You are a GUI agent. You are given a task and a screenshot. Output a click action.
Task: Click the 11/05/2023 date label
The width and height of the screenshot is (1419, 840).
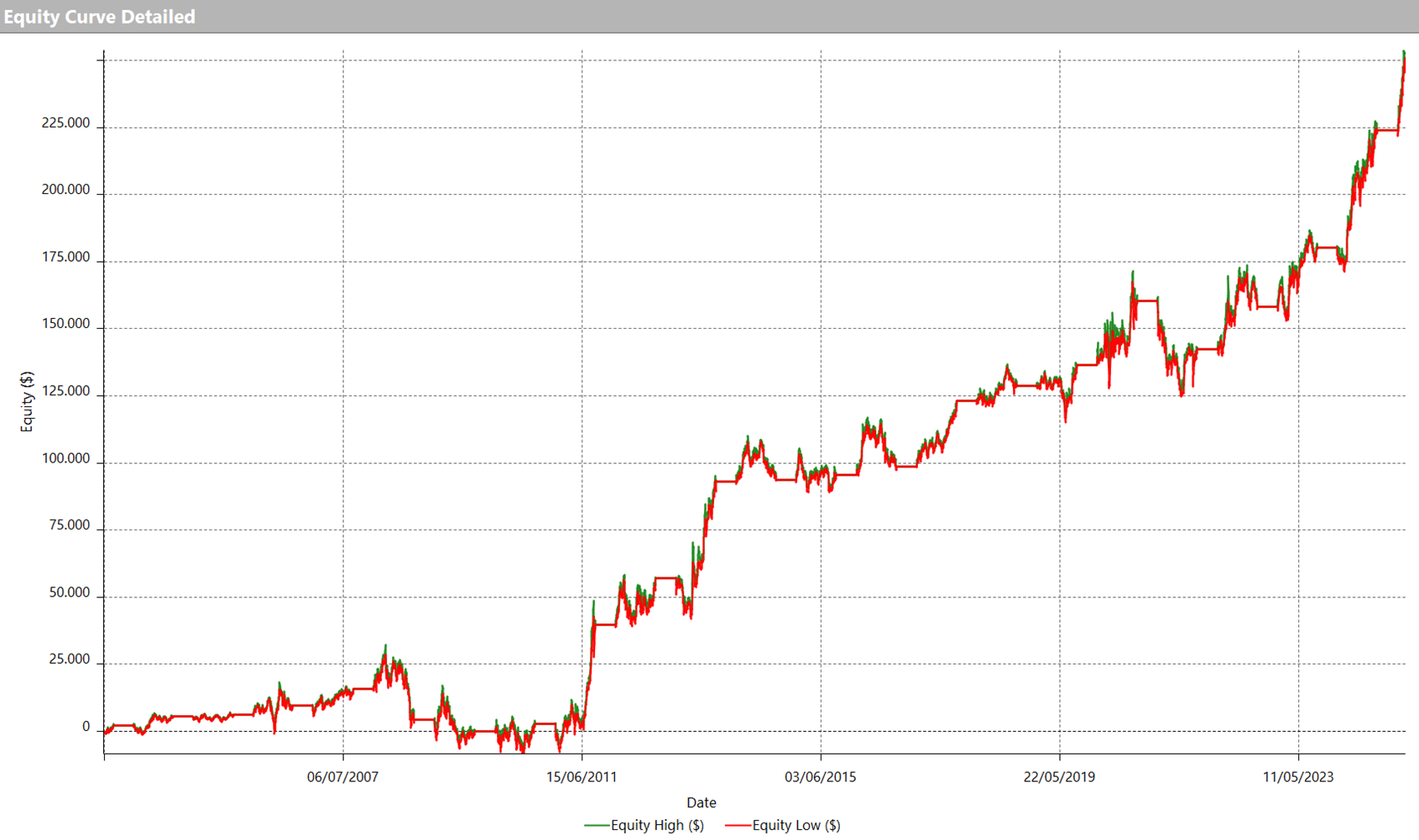[x=1298, y=777]
